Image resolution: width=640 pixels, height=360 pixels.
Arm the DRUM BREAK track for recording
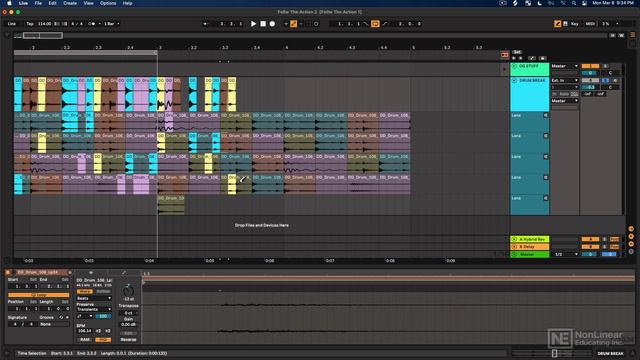(615, 80)
